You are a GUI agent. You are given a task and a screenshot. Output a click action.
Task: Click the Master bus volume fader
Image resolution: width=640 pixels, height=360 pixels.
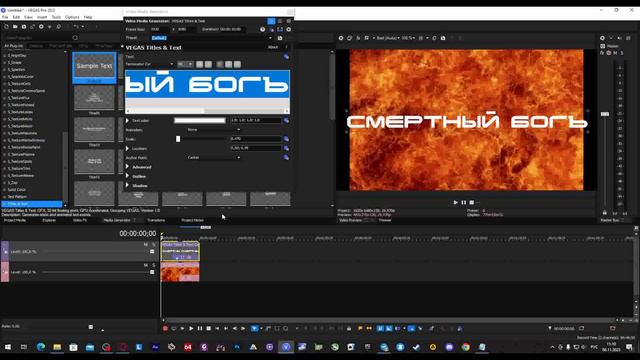(x=605, y=114)
